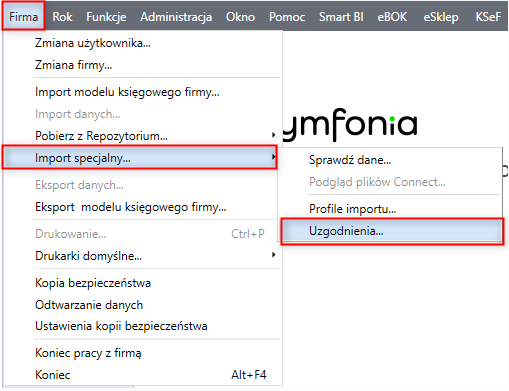Open the Okno menu
Image resolution: width=509 pixels, height=391 pixels.
click(240, 17)
